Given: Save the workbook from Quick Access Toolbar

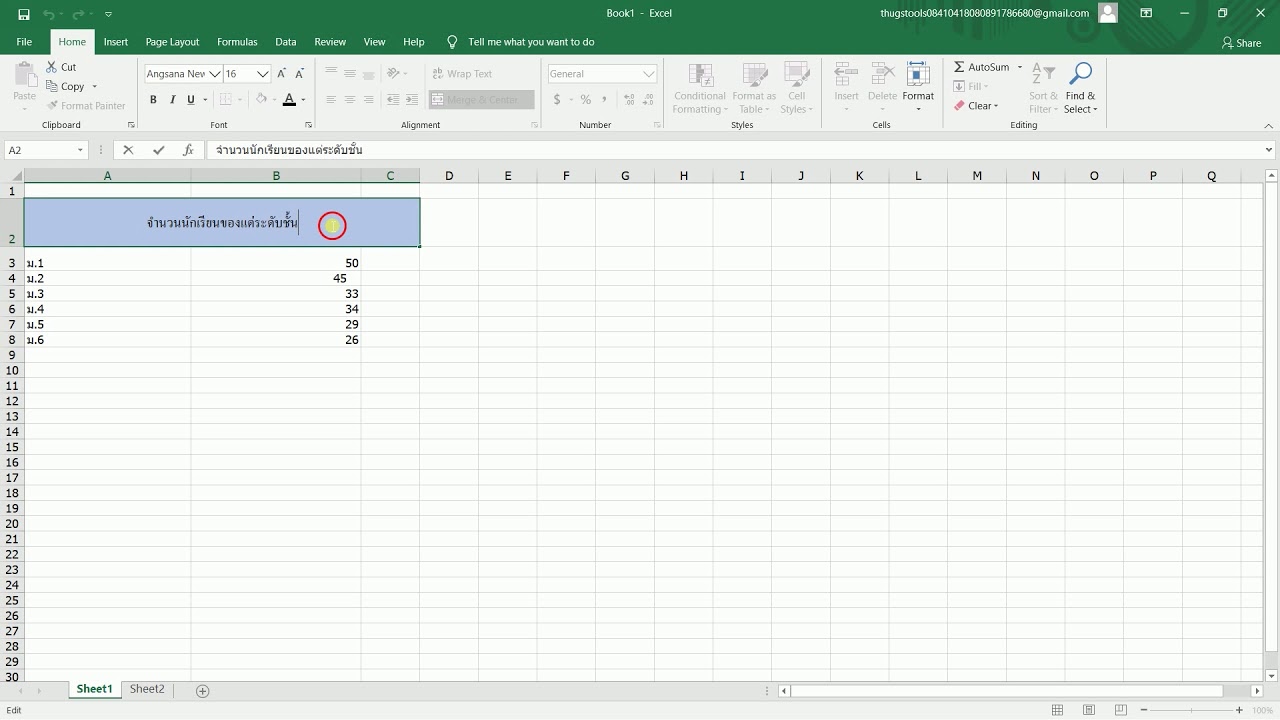Looking at the screenshot, I should point(24,14).
